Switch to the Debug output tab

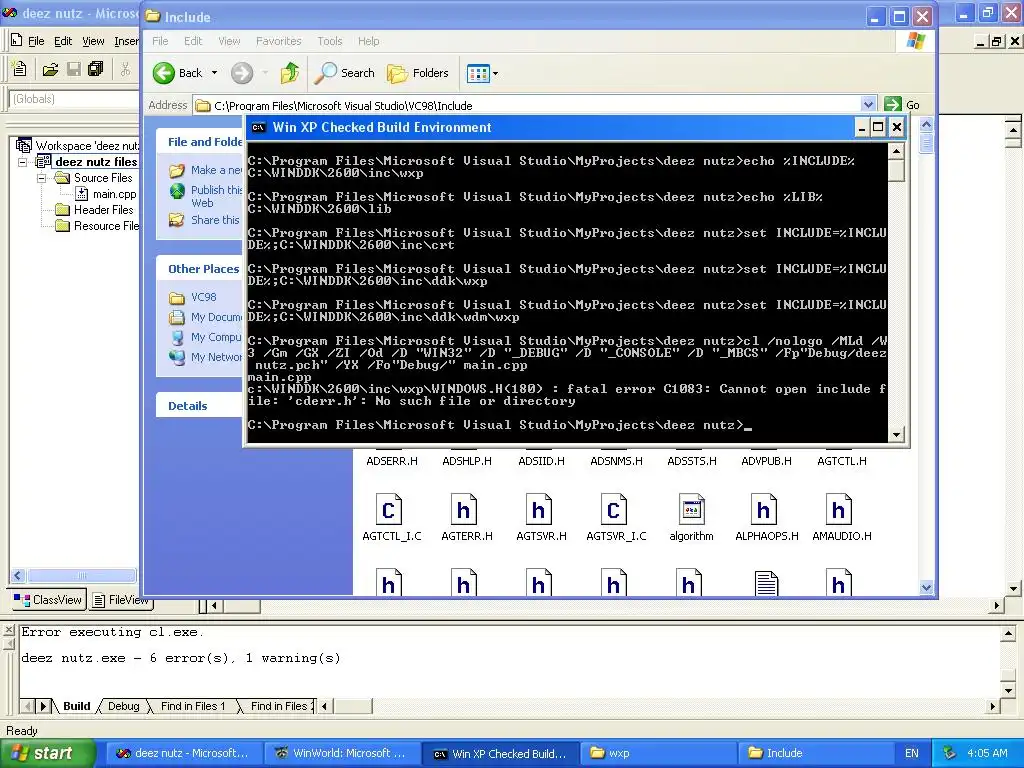pyautogui.click(x=123, y=706)
